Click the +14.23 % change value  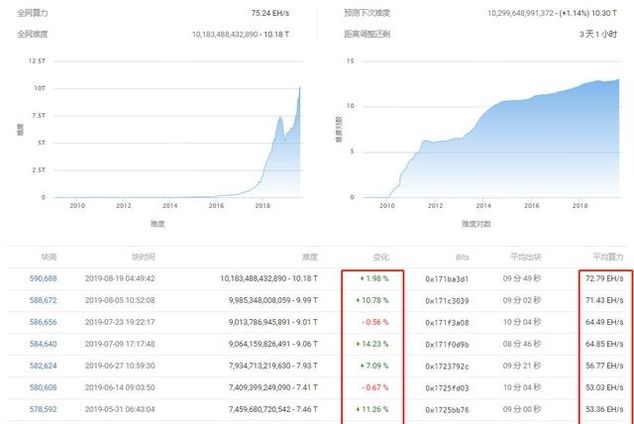372,344
